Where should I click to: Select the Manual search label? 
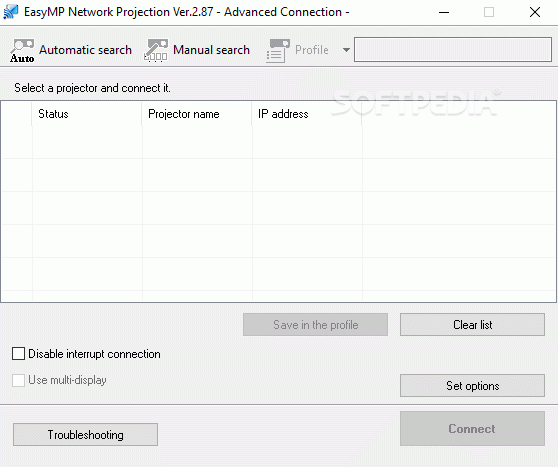tap(211, 50)
